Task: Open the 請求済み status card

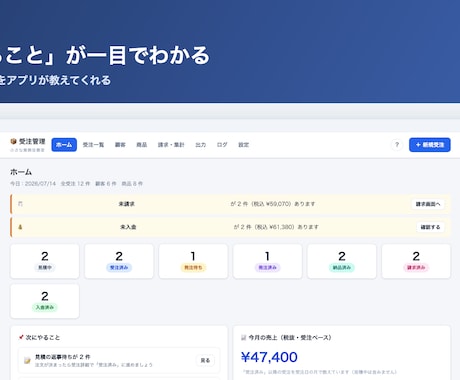Action: click(x=416, y=261)
